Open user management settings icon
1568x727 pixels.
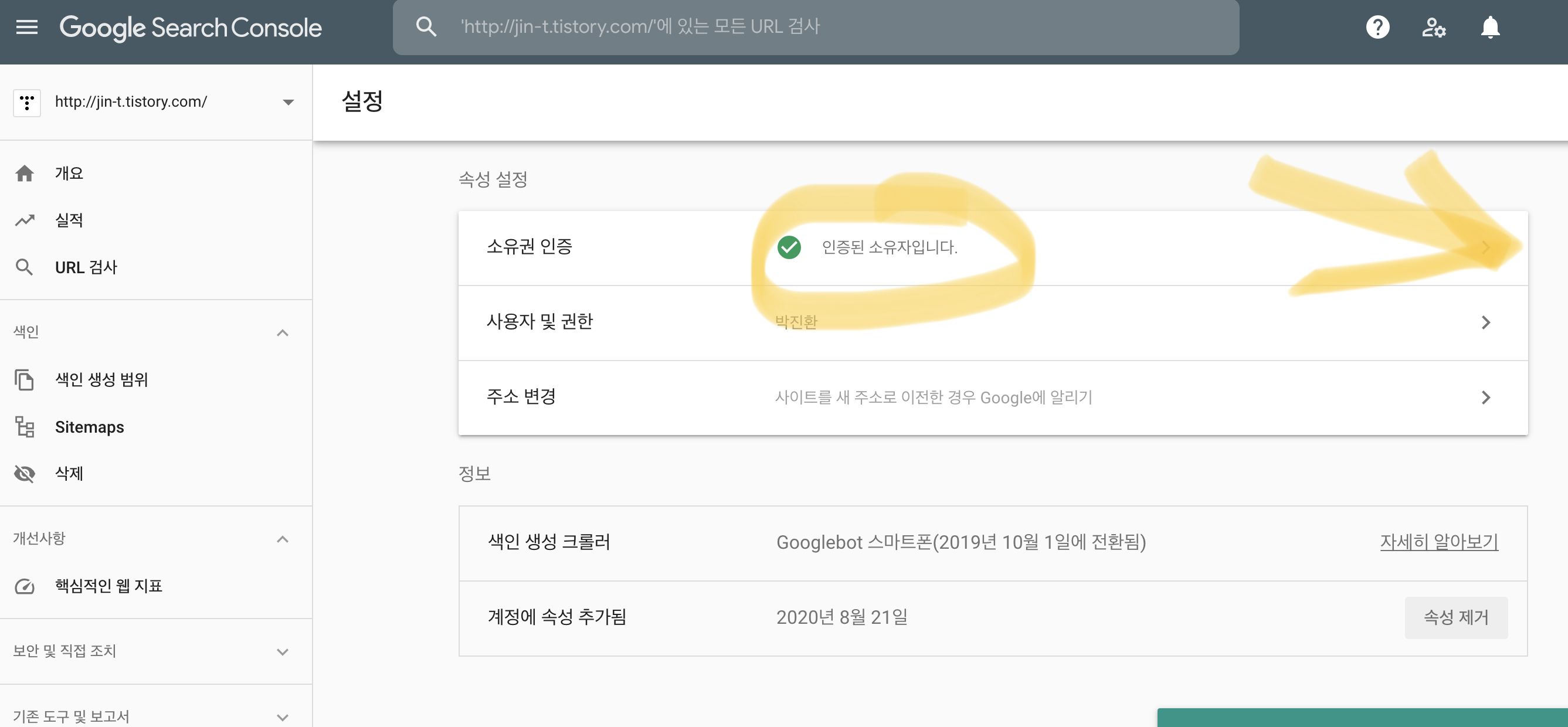tap(1434, 27)
